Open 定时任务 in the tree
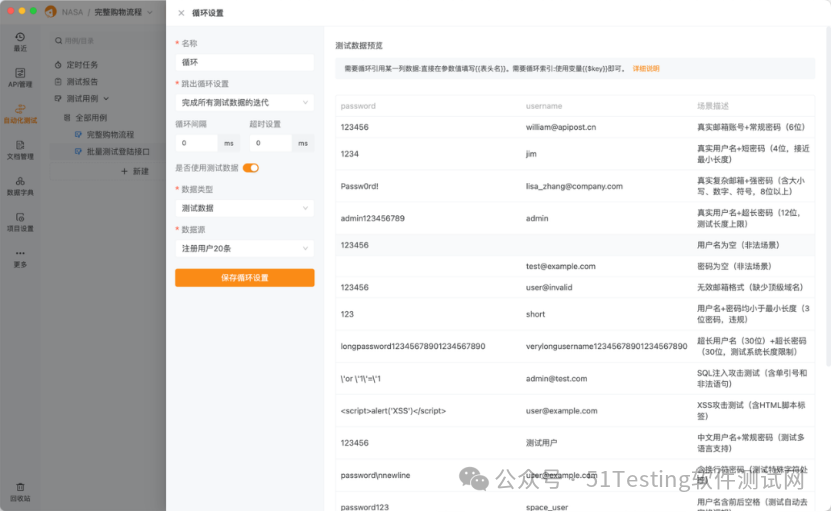Screen dimensions: 831x512 point(82,65)
